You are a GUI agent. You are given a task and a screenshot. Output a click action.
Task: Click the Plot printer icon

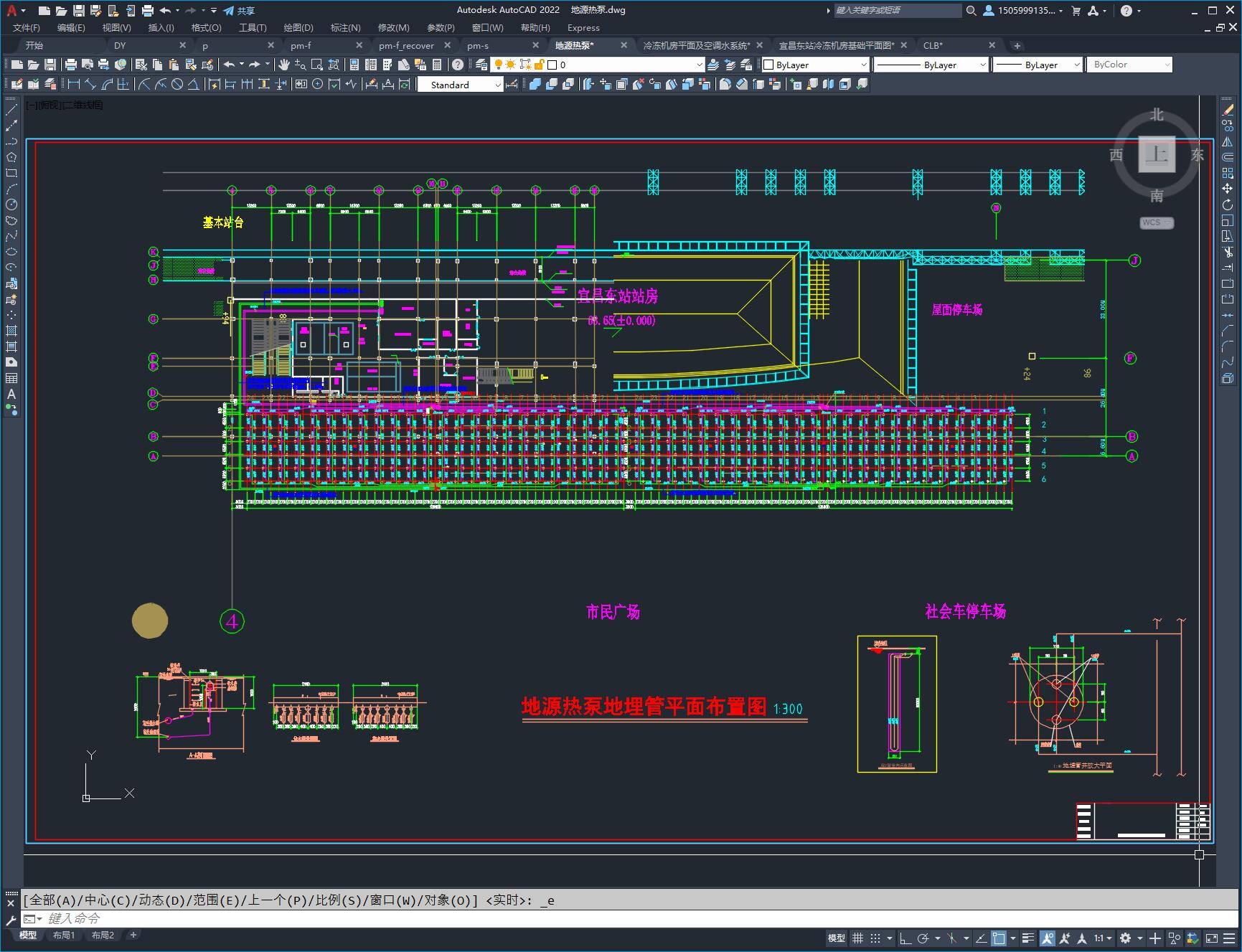click(71, 65)
